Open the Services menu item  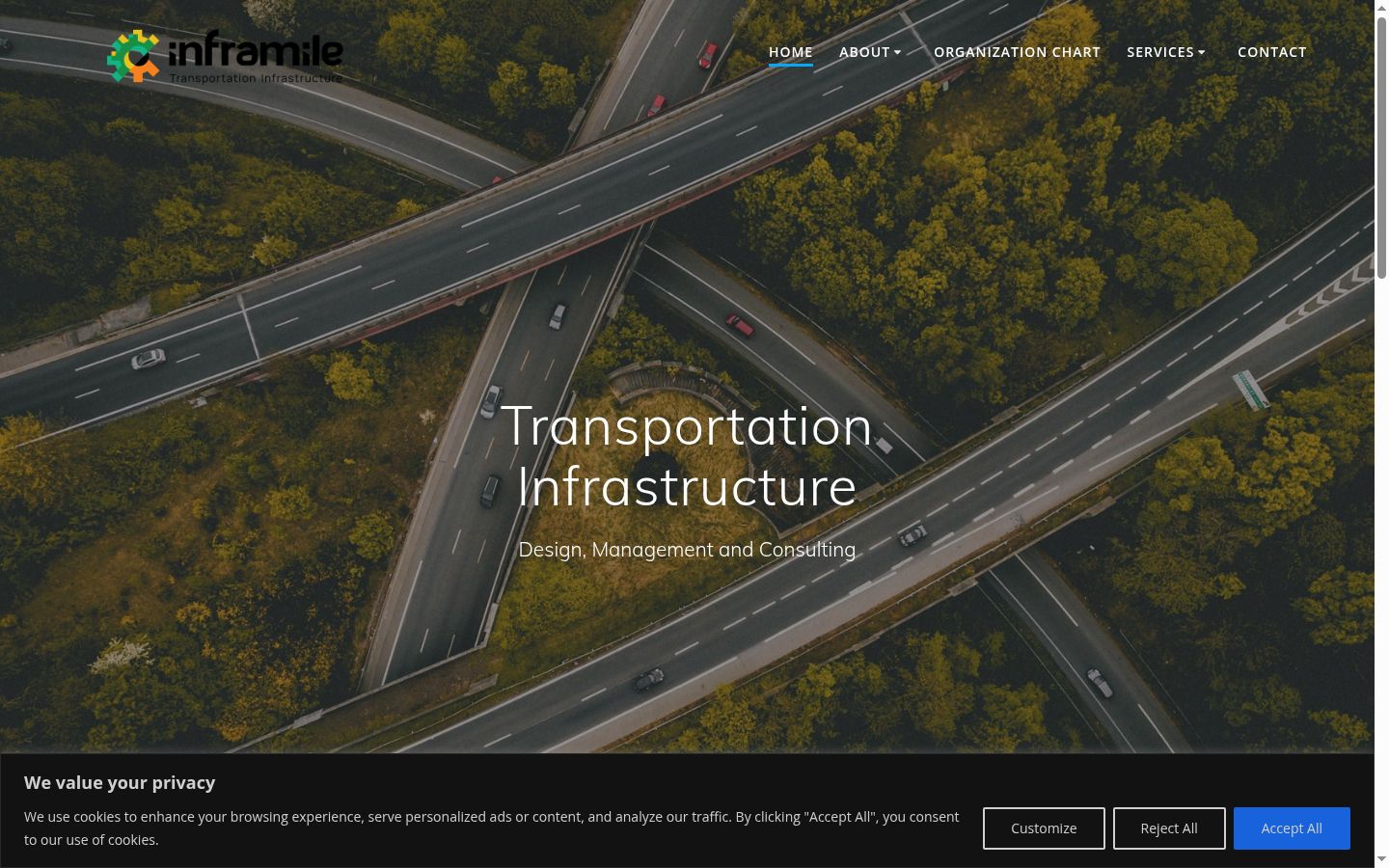click(1160, 52)
